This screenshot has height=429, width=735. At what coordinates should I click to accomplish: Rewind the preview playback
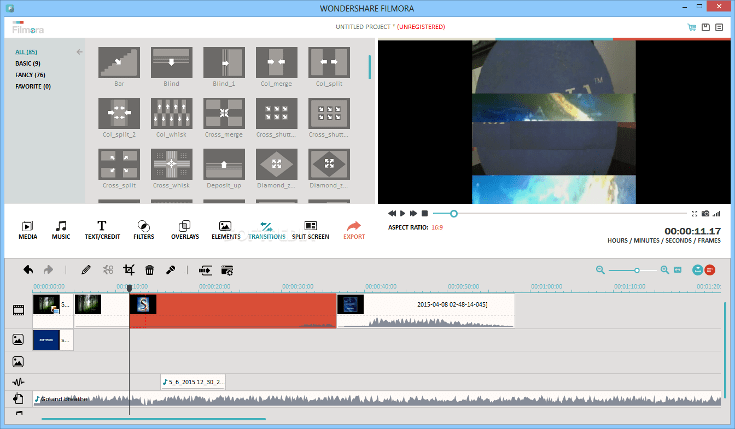392,213
